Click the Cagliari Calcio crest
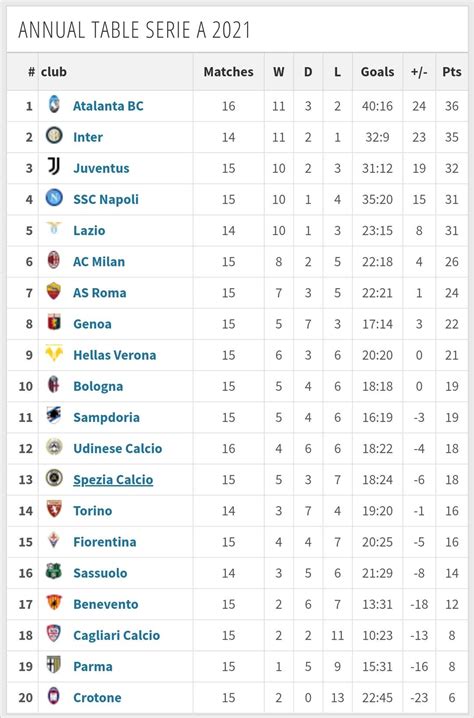This screenshot has width=474, height=718. (x=54, y=633)
